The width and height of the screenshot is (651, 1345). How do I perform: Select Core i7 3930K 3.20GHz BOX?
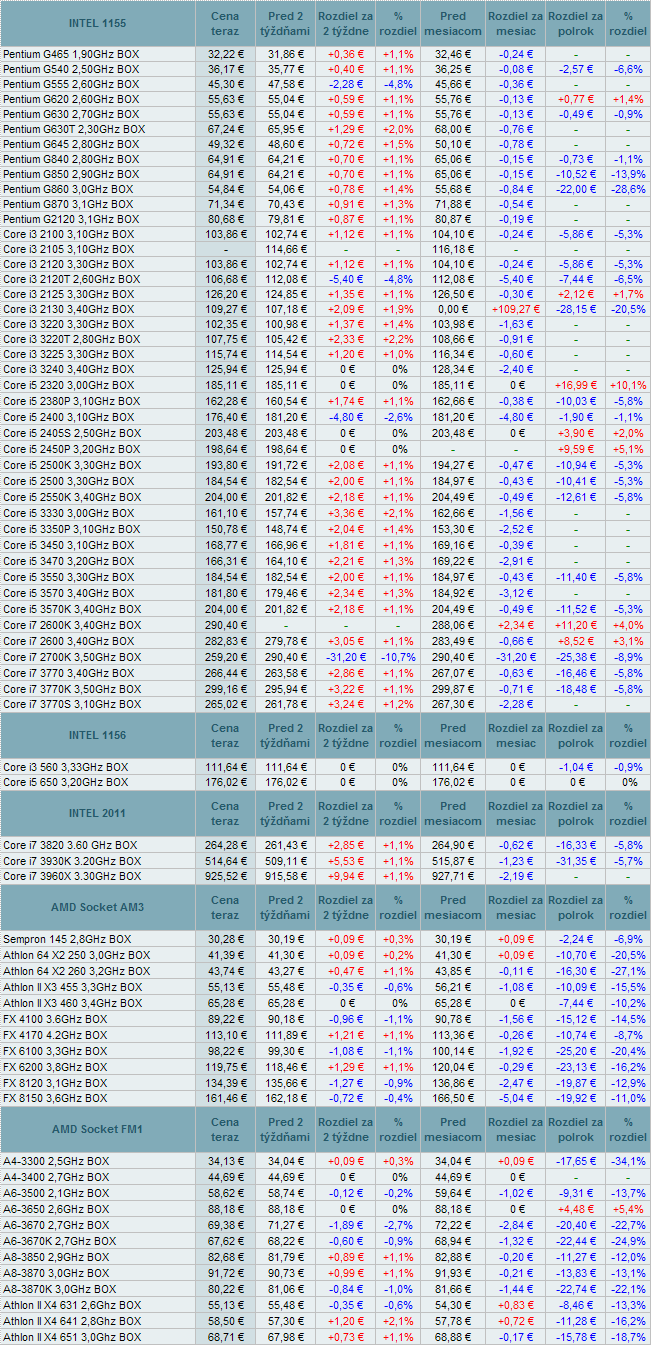click(x=71, y=861)
